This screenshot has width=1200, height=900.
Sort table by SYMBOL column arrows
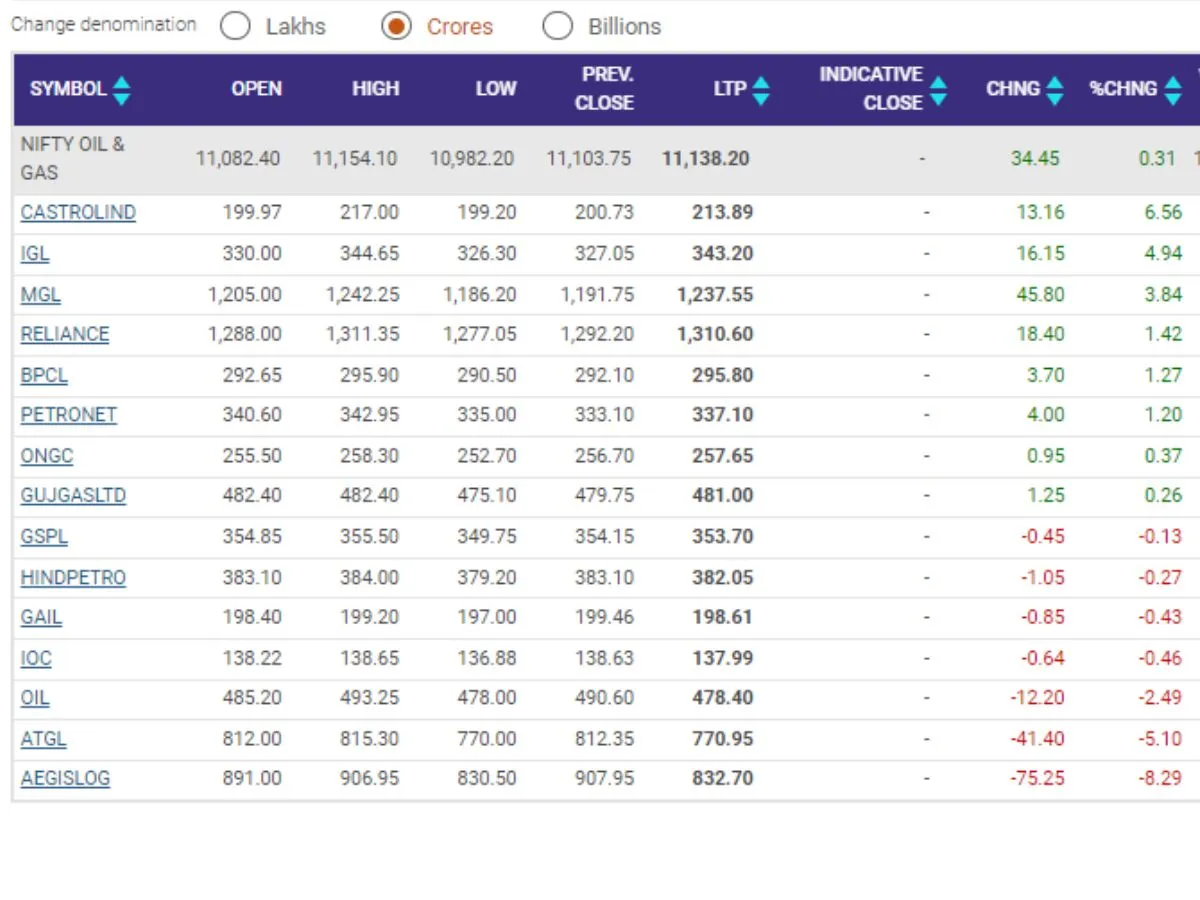[x=121, y=90]
